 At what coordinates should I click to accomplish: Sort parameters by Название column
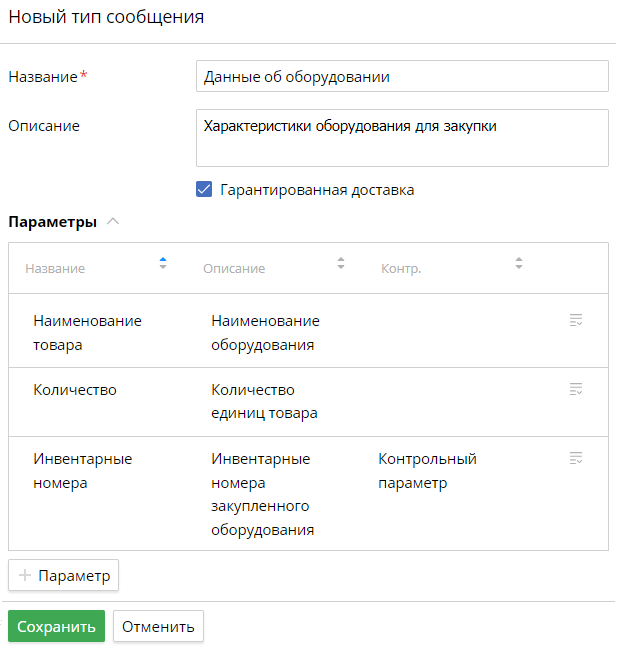[x=163, y=263]
